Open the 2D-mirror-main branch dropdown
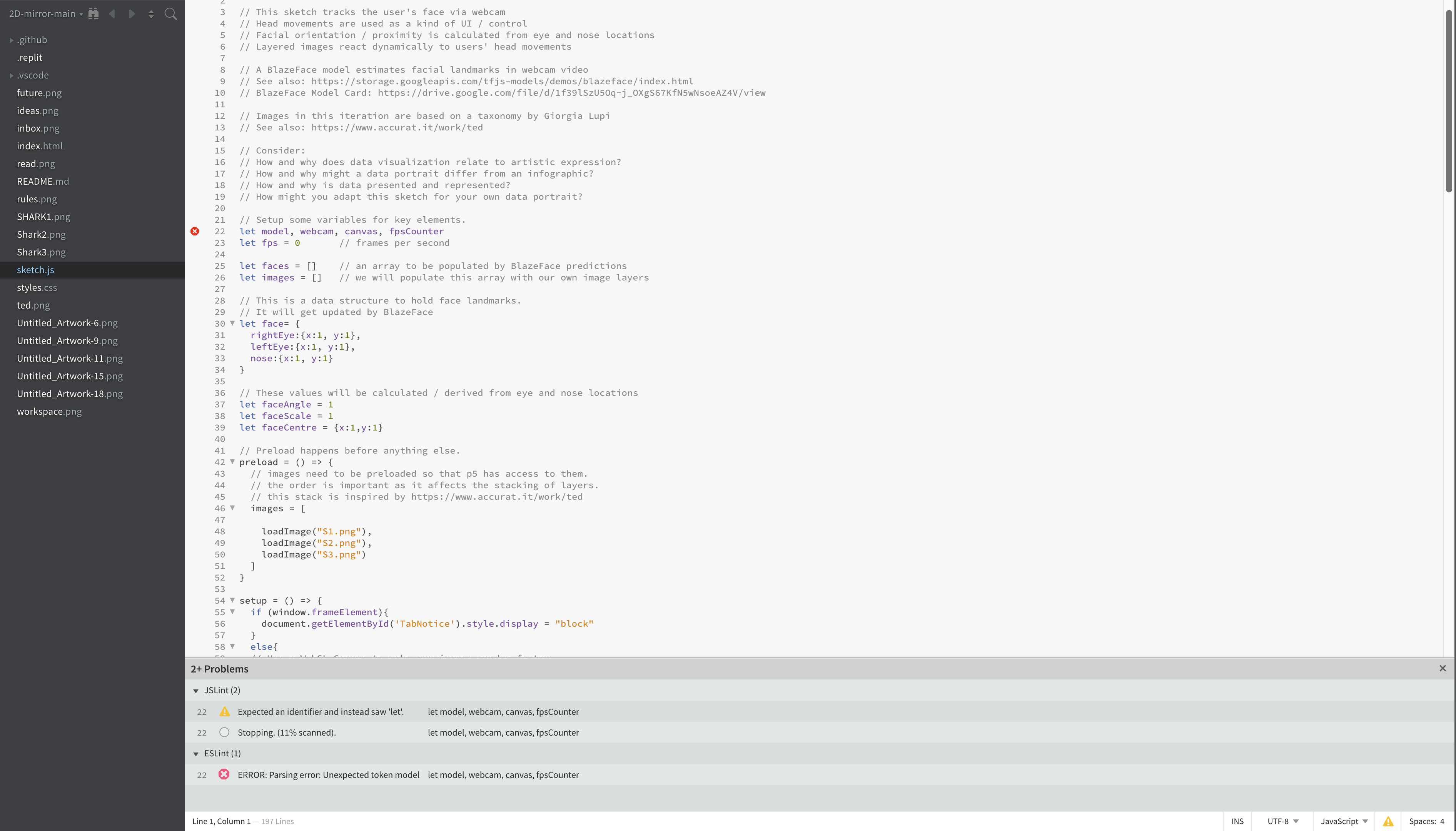The image size is (1456, 831). click(x=45, y=13)
